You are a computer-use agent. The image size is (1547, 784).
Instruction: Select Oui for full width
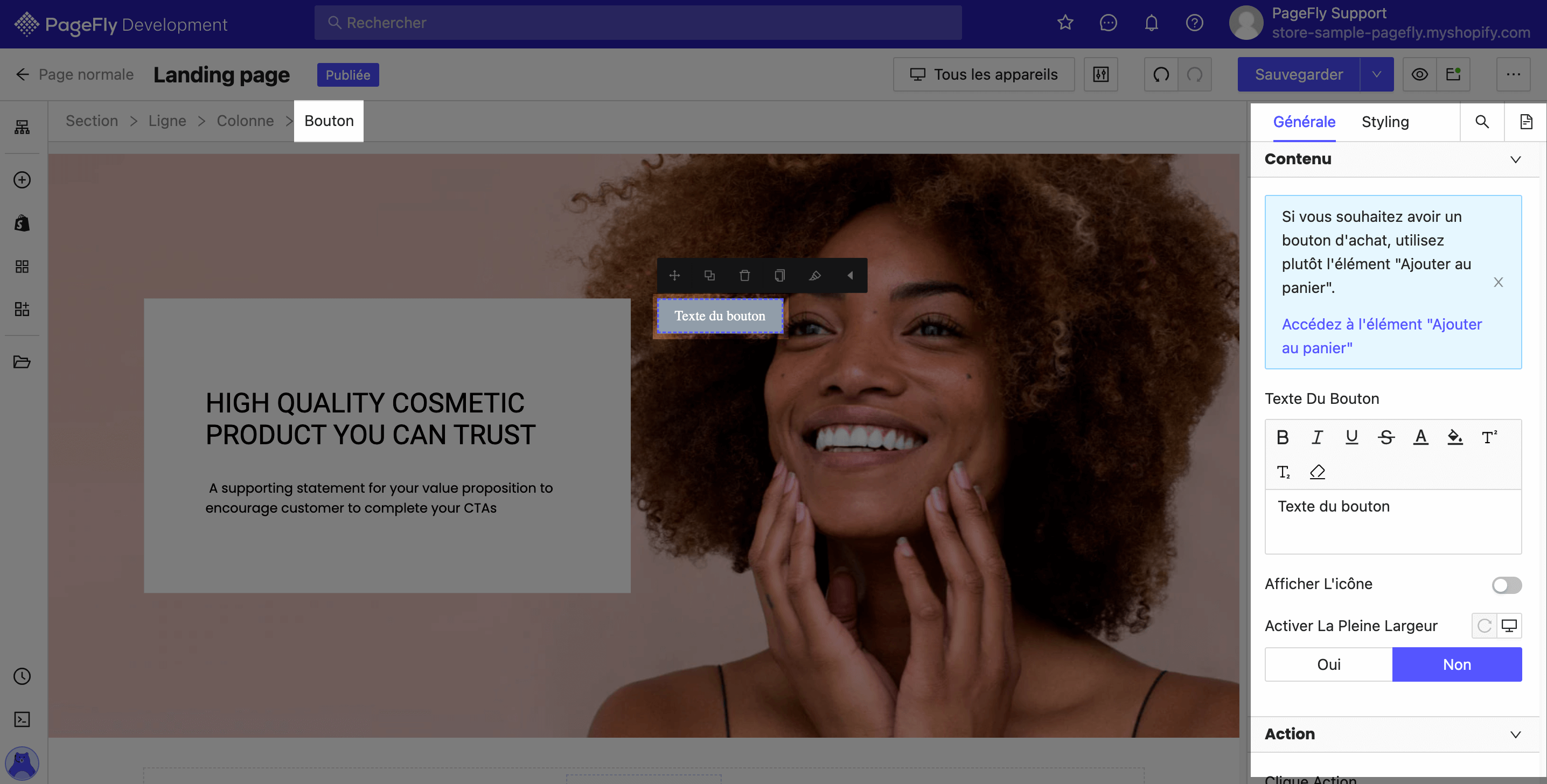coord(1328,664)
